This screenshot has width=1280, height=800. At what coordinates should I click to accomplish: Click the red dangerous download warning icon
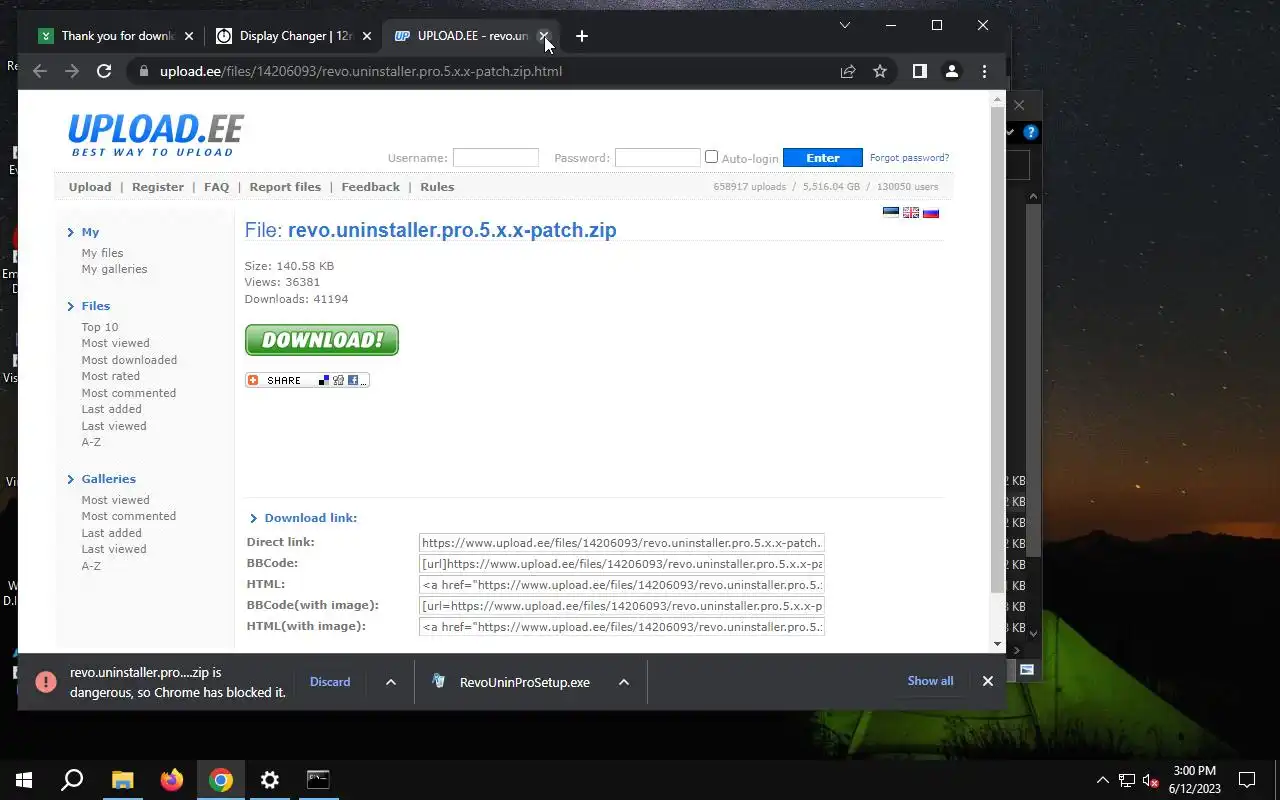[46, 682]
